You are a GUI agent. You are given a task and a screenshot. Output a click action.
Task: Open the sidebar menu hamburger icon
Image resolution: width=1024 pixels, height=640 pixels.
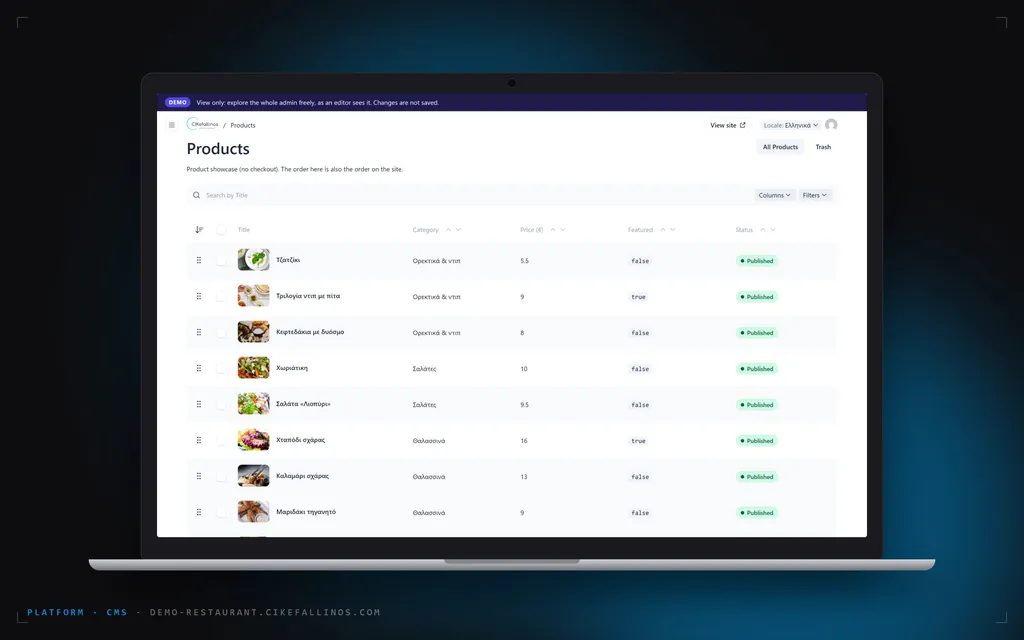tap(172, 125)
